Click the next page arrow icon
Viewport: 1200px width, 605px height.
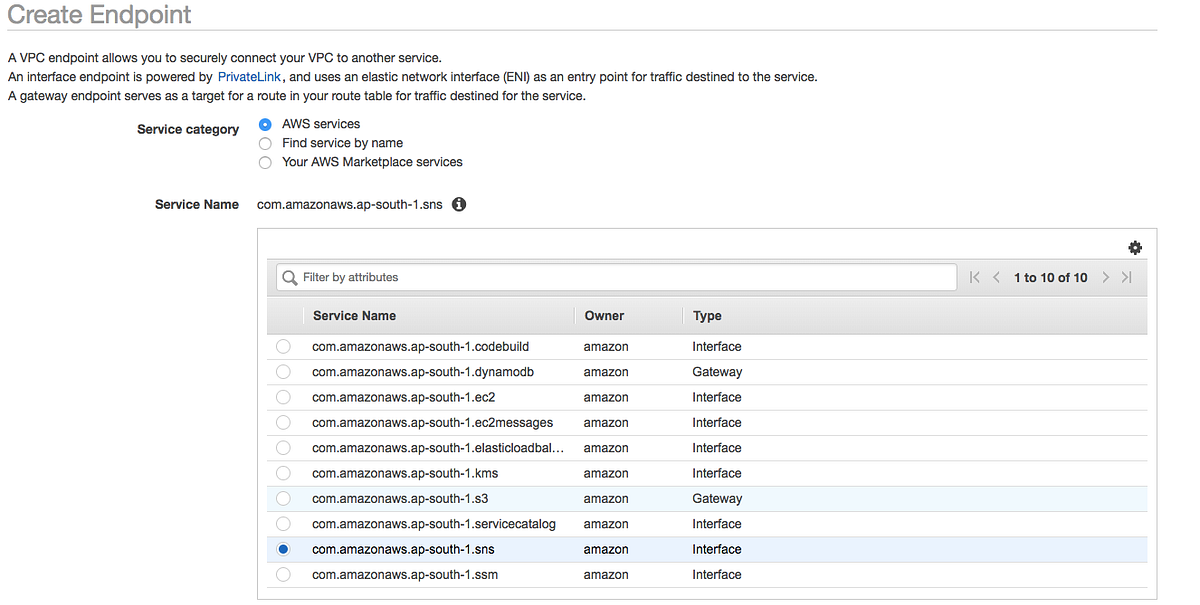[1105, 277]
